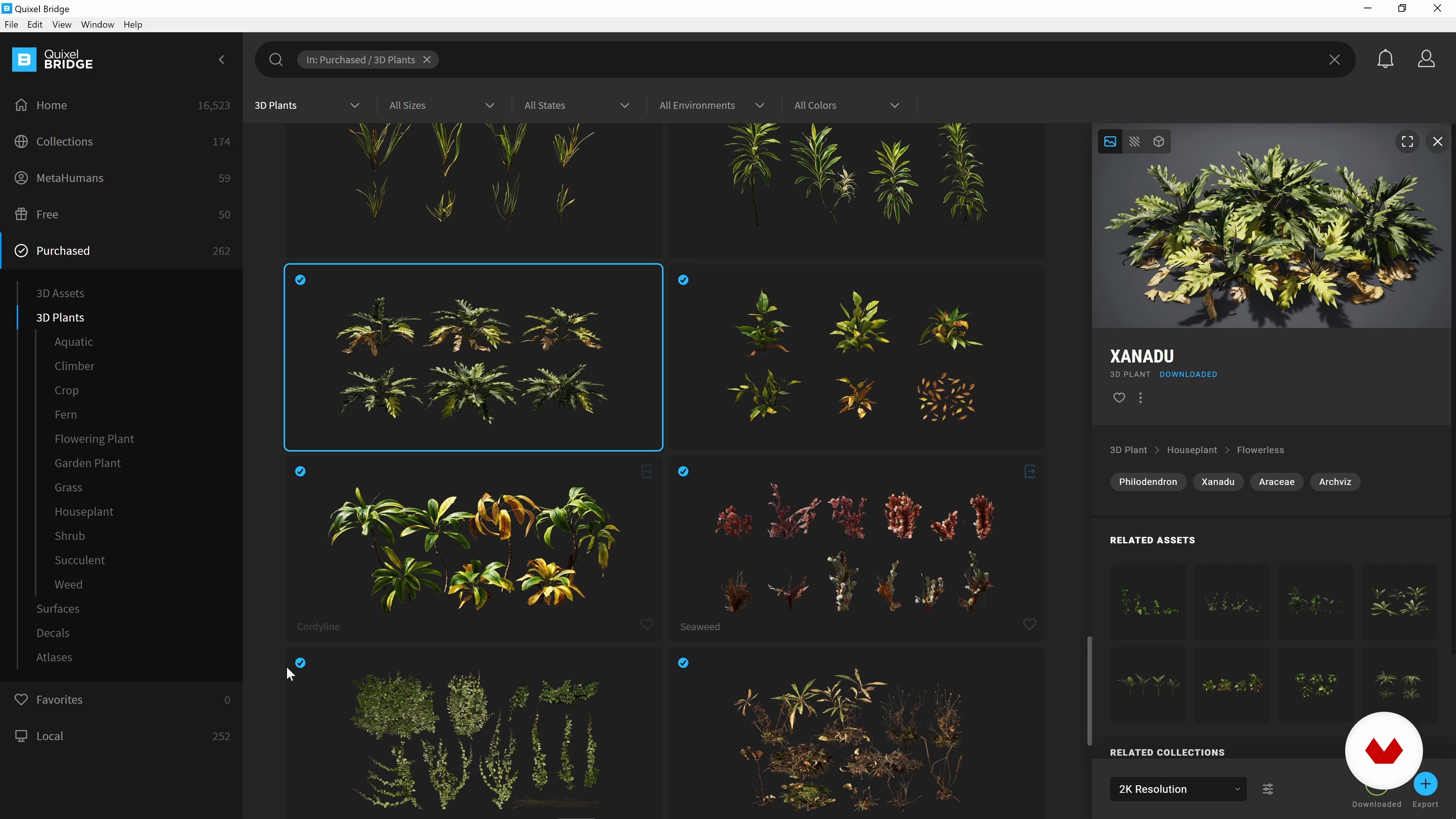Toggle the Xanadu asset selection checkmark
Image resolution: width=1456 pixels, height=819 pixels.
(301, 280)
